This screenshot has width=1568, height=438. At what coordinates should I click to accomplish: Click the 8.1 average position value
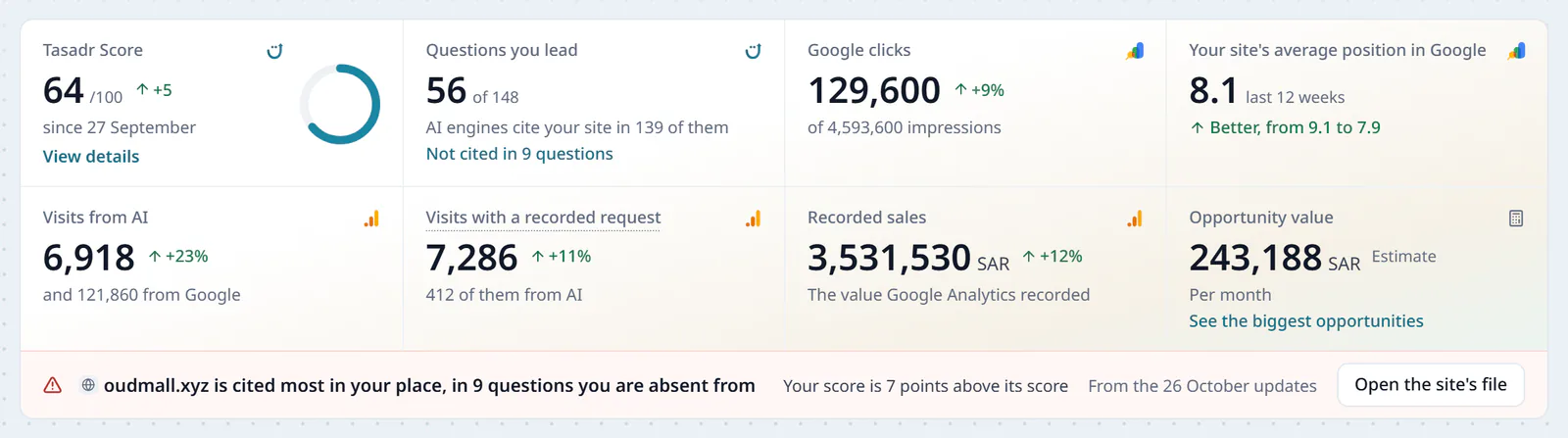point(1213,90)
